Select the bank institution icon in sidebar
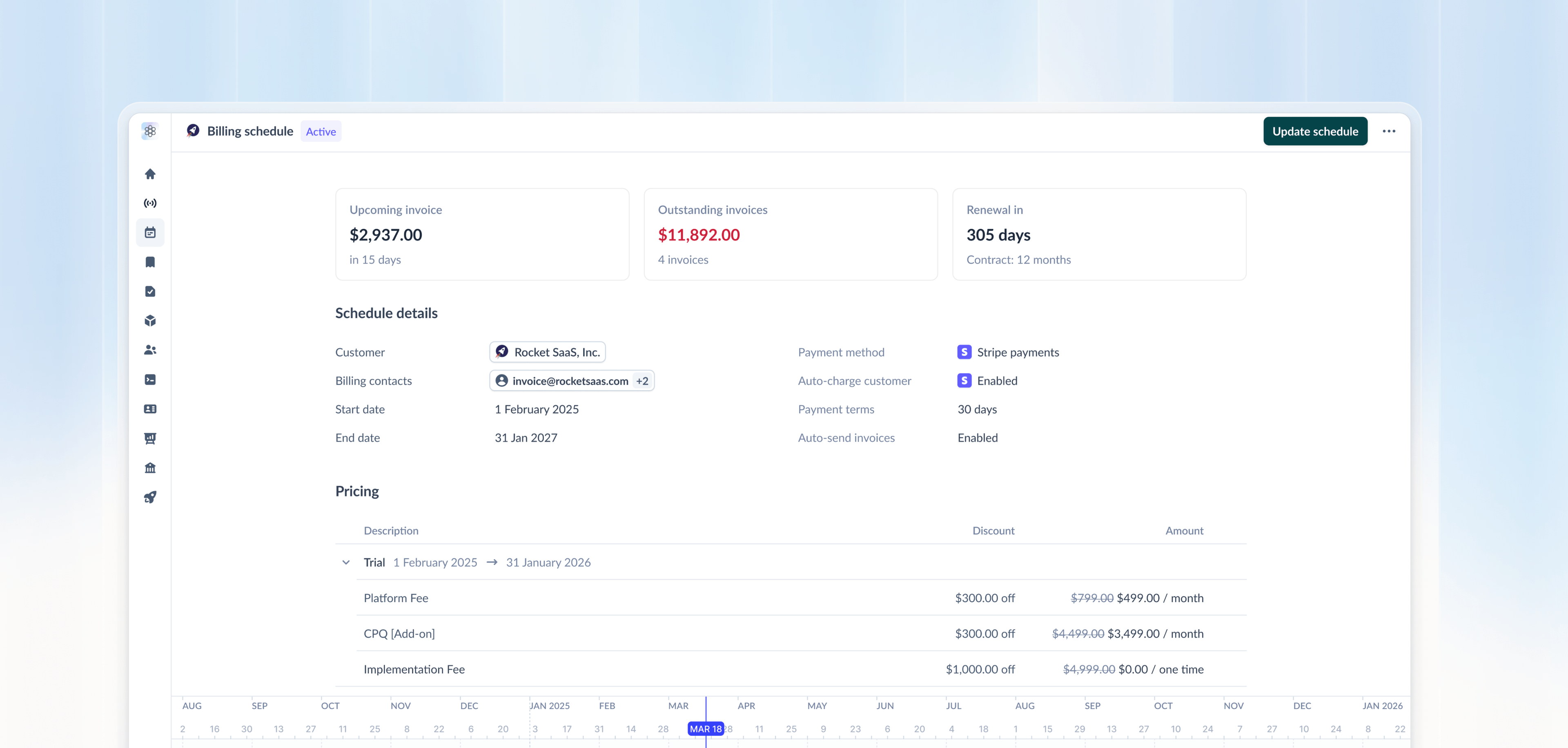Viewport: 1568px width, 748px height. (150, 467)
